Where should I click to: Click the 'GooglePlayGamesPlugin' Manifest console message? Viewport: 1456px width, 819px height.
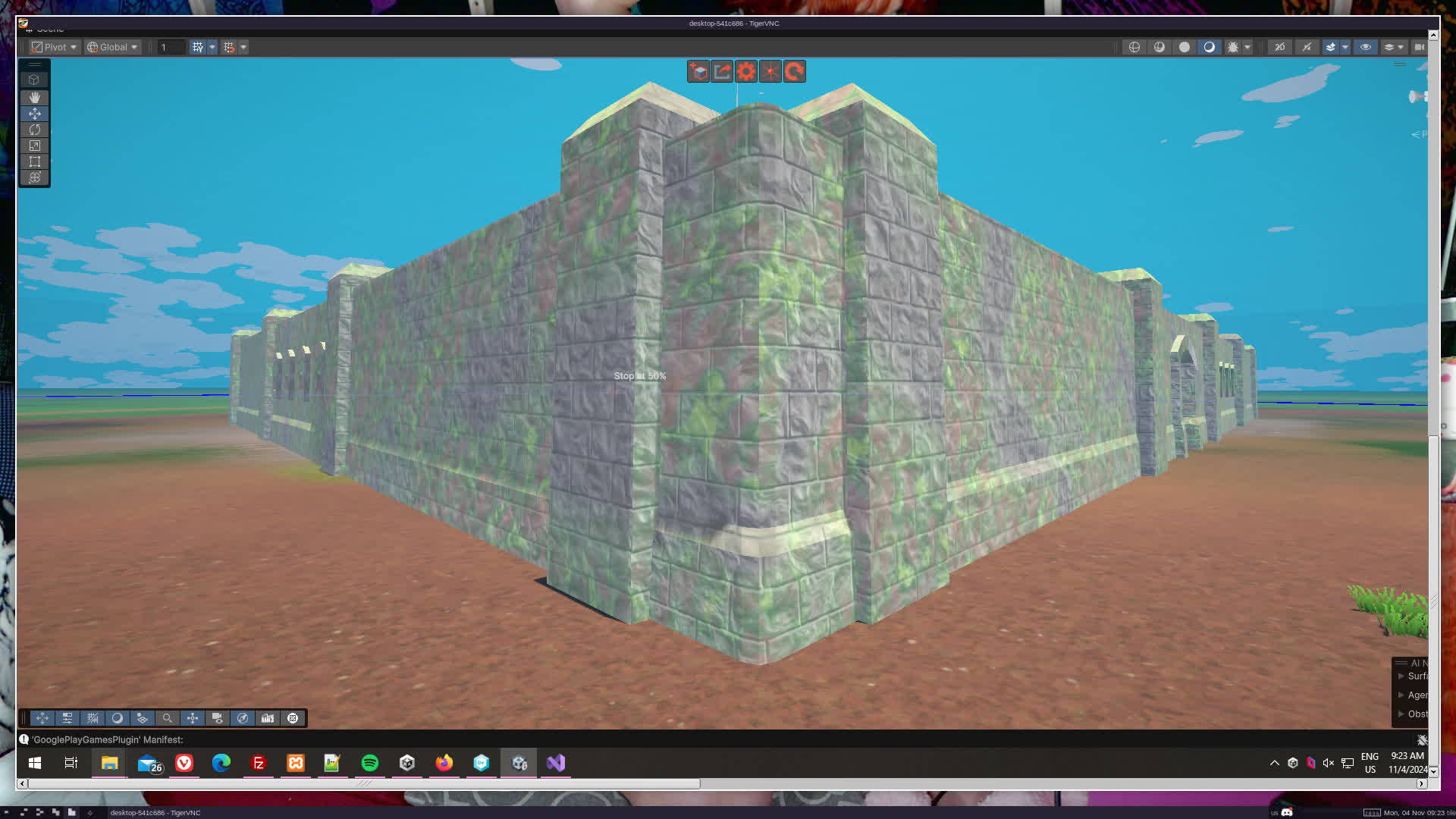pyautogui.click(x=107, y=739)
